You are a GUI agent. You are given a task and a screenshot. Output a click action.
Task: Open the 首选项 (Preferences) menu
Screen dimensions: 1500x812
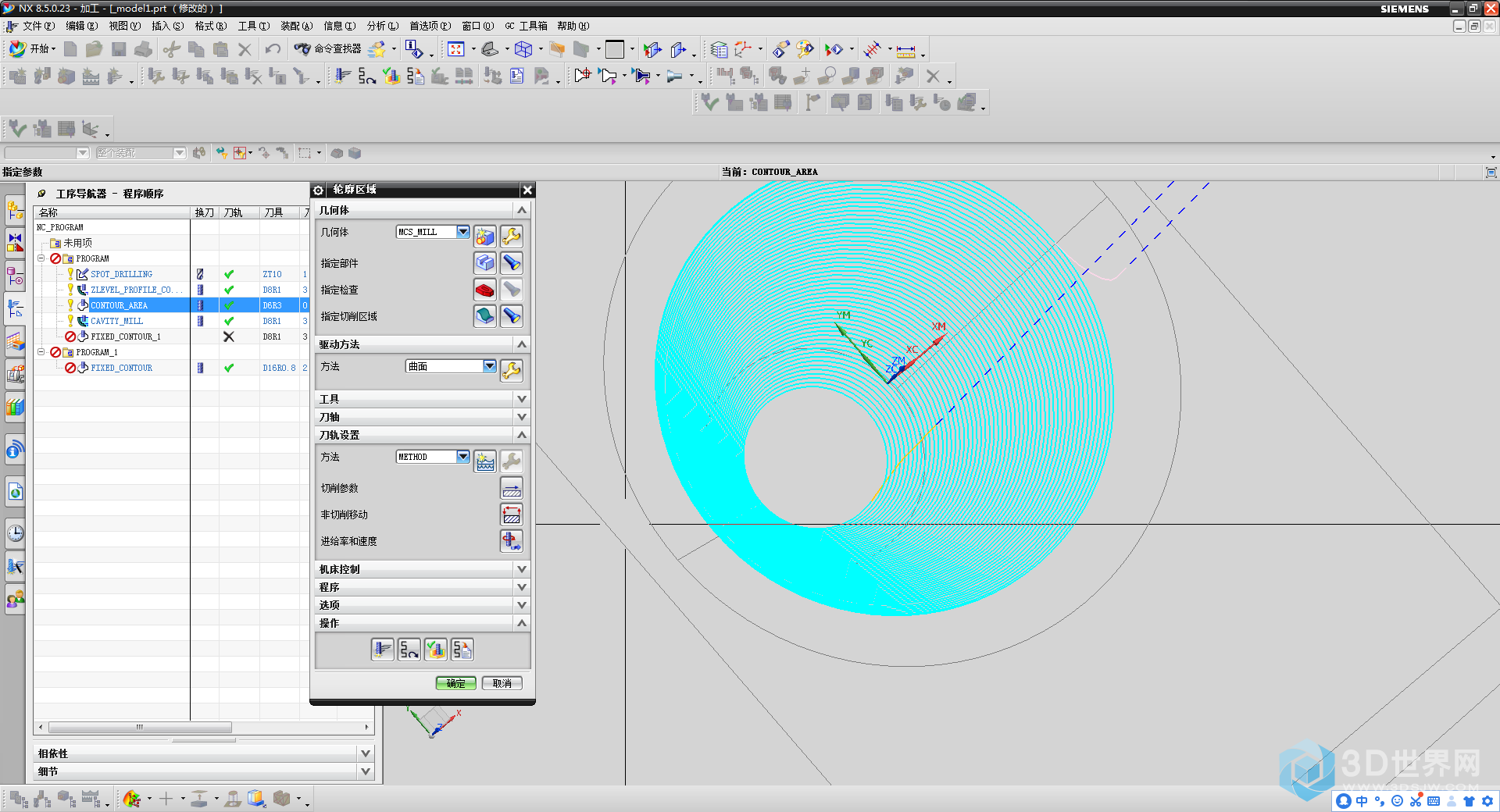click(430, 26)
